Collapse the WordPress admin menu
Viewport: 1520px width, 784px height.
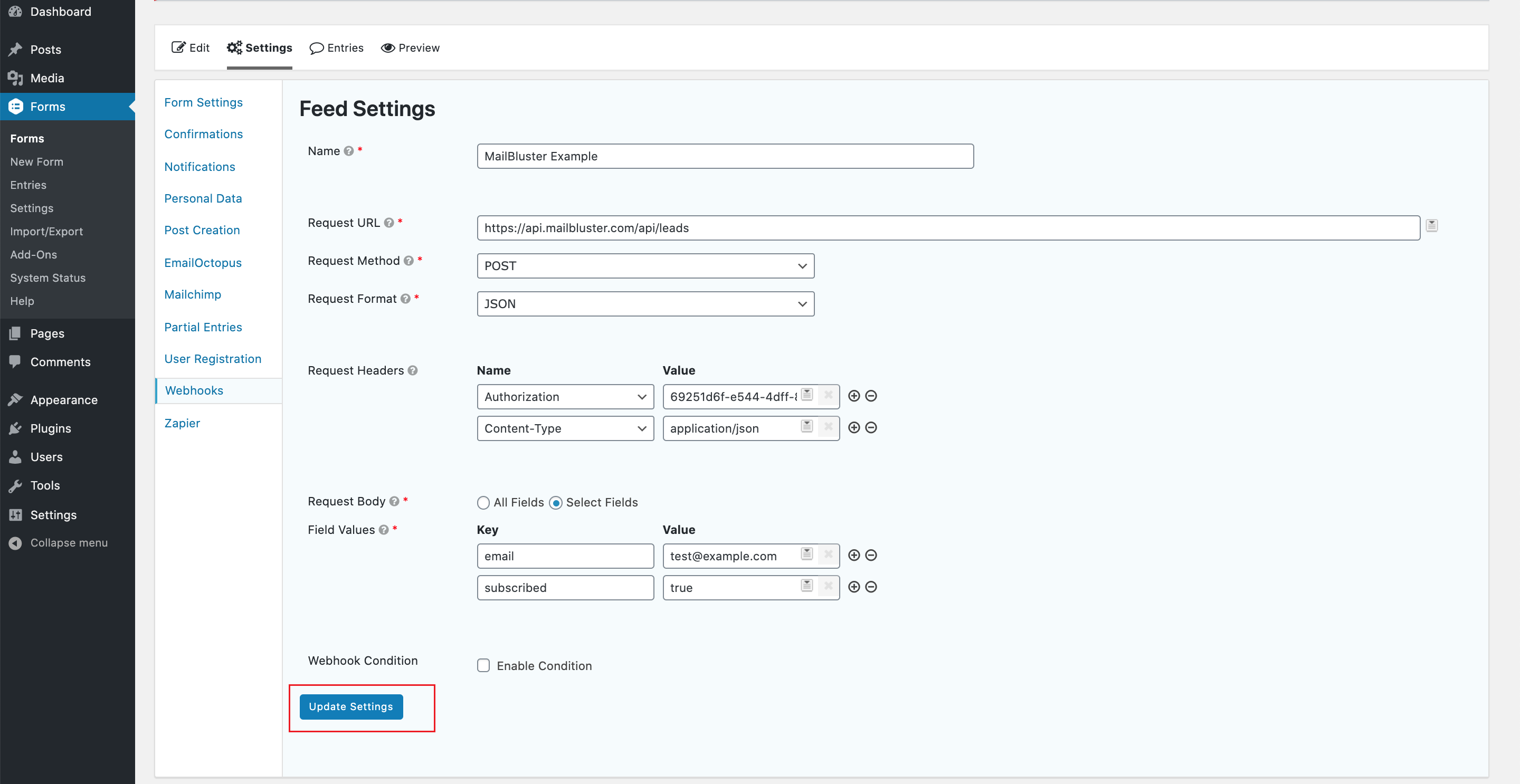[69, 543]
